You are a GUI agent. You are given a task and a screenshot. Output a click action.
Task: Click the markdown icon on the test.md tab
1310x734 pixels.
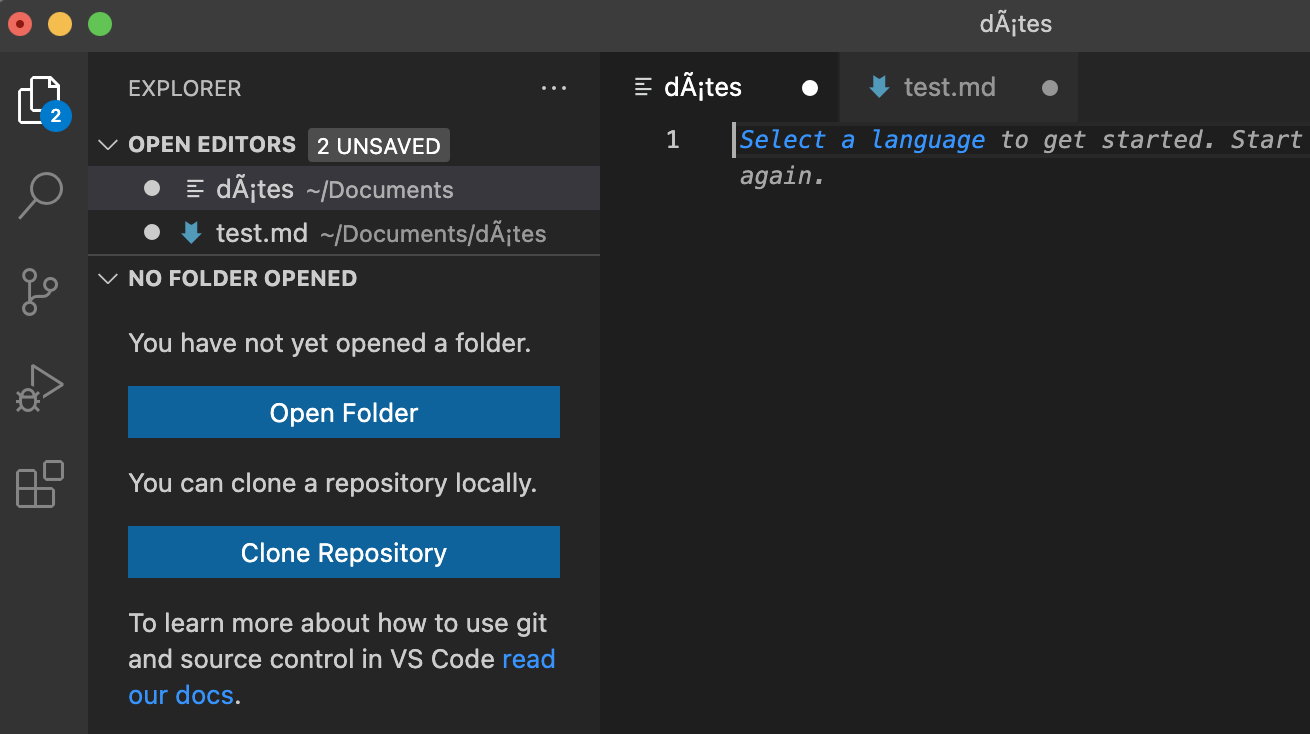point(878,87)
